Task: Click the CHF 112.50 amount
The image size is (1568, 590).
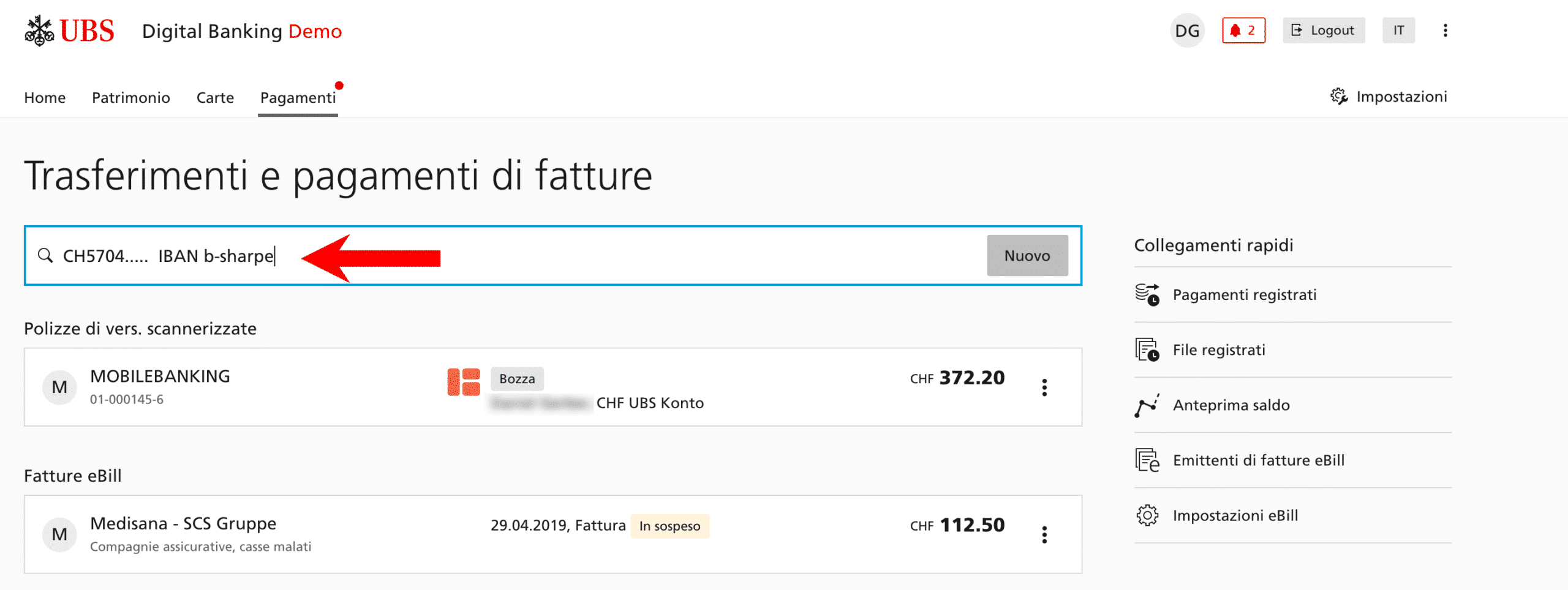Action: click(x=957, y=525)
